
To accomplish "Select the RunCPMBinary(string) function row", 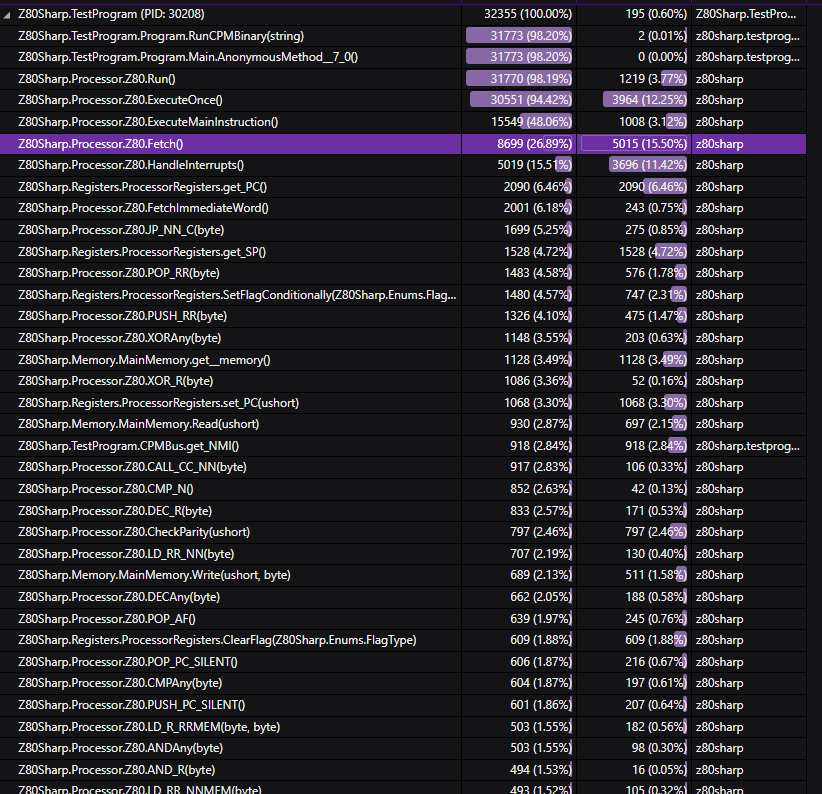I will [403, 36].
